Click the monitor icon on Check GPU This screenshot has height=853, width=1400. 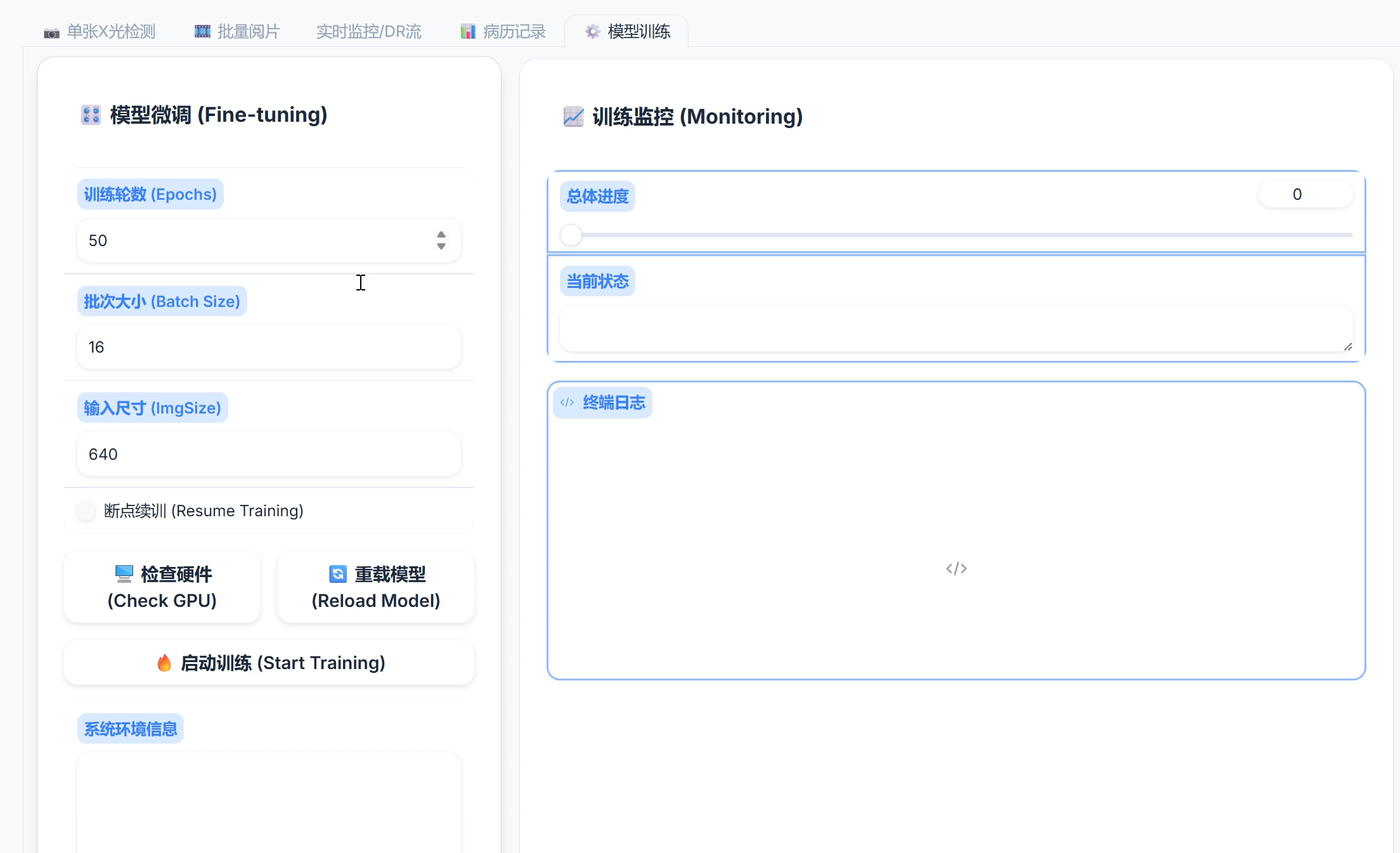[124, 574]
